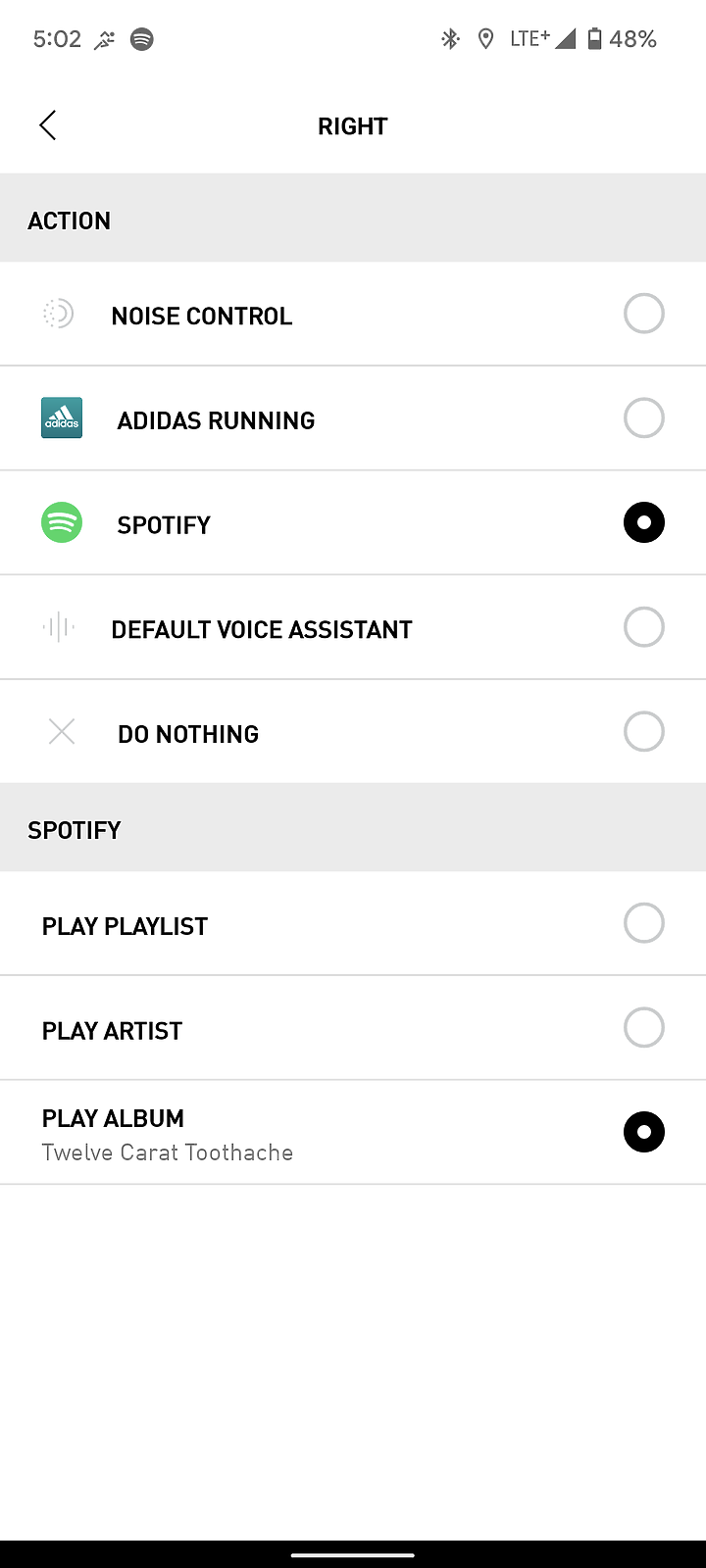Open the Play Playlist menu entry
This screenshot has width=706, height=1568.
tap(353, 923)
